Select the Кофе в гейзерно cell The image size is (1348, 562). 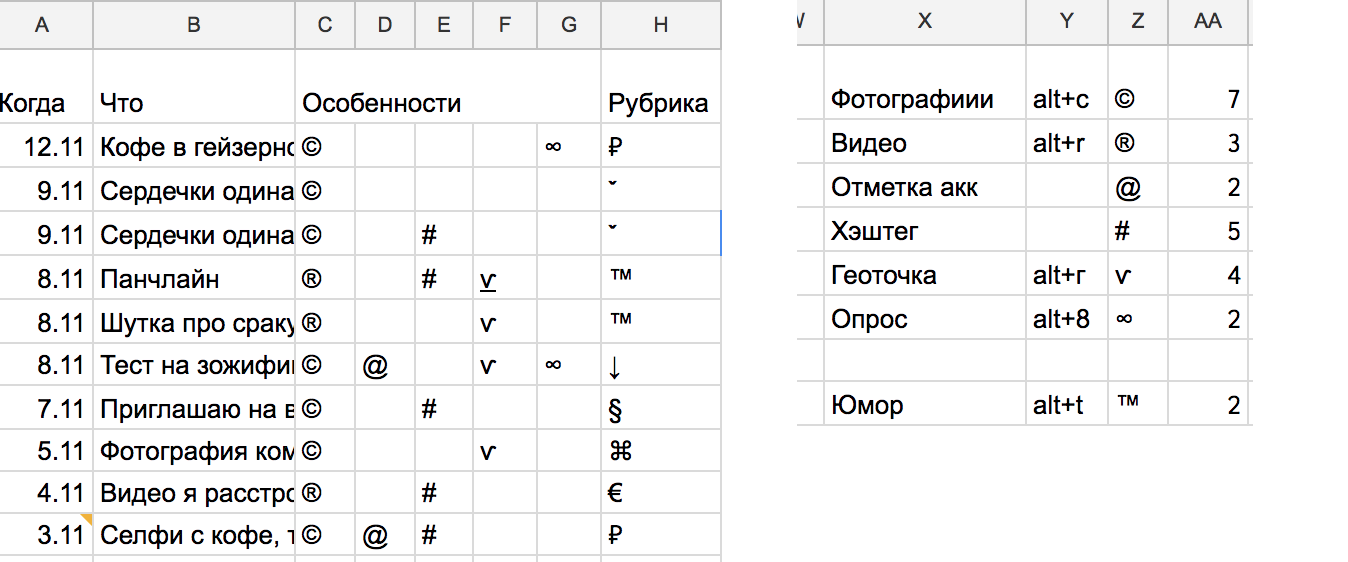(194, 147)
